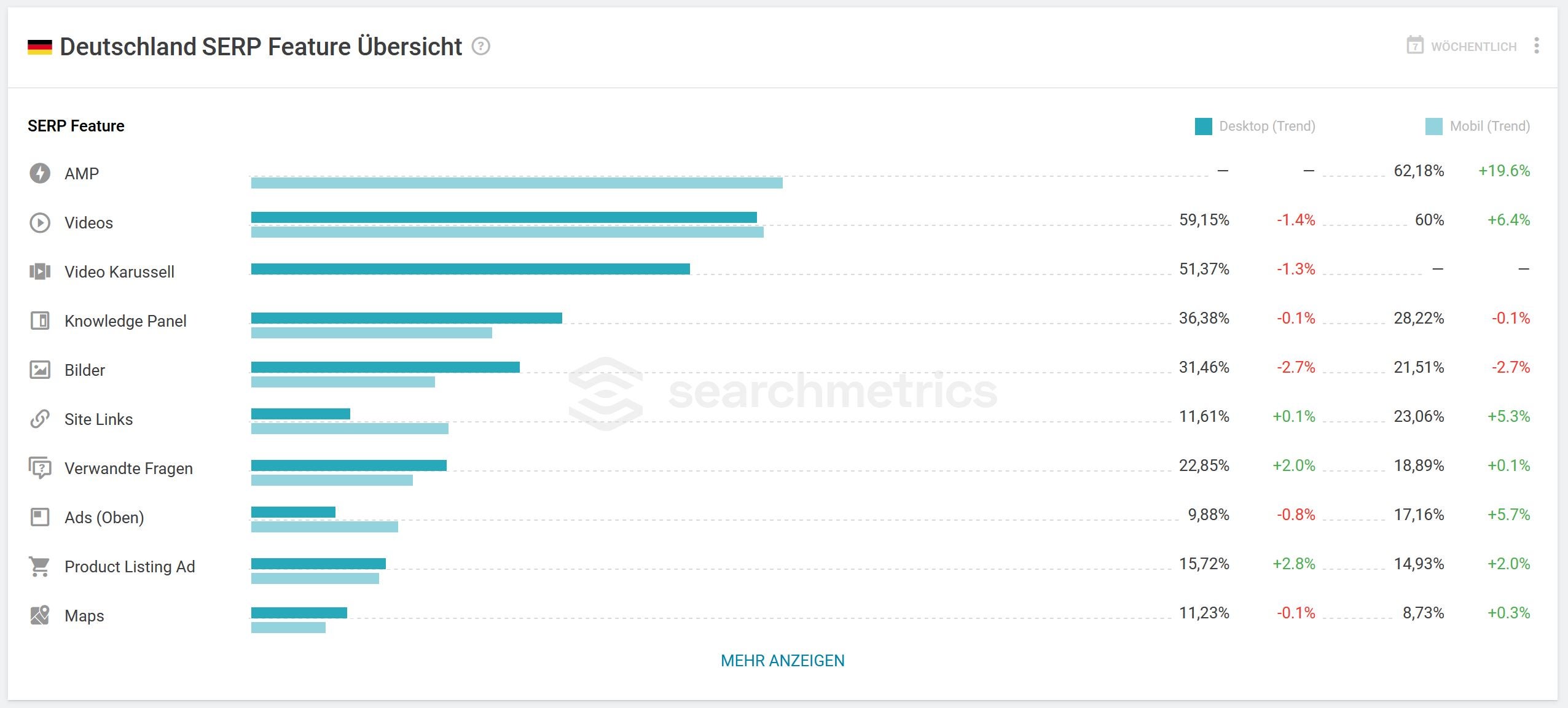Toggle Mobil (Trend) legend series
1568x708 pixels.
click(1489, 126)
